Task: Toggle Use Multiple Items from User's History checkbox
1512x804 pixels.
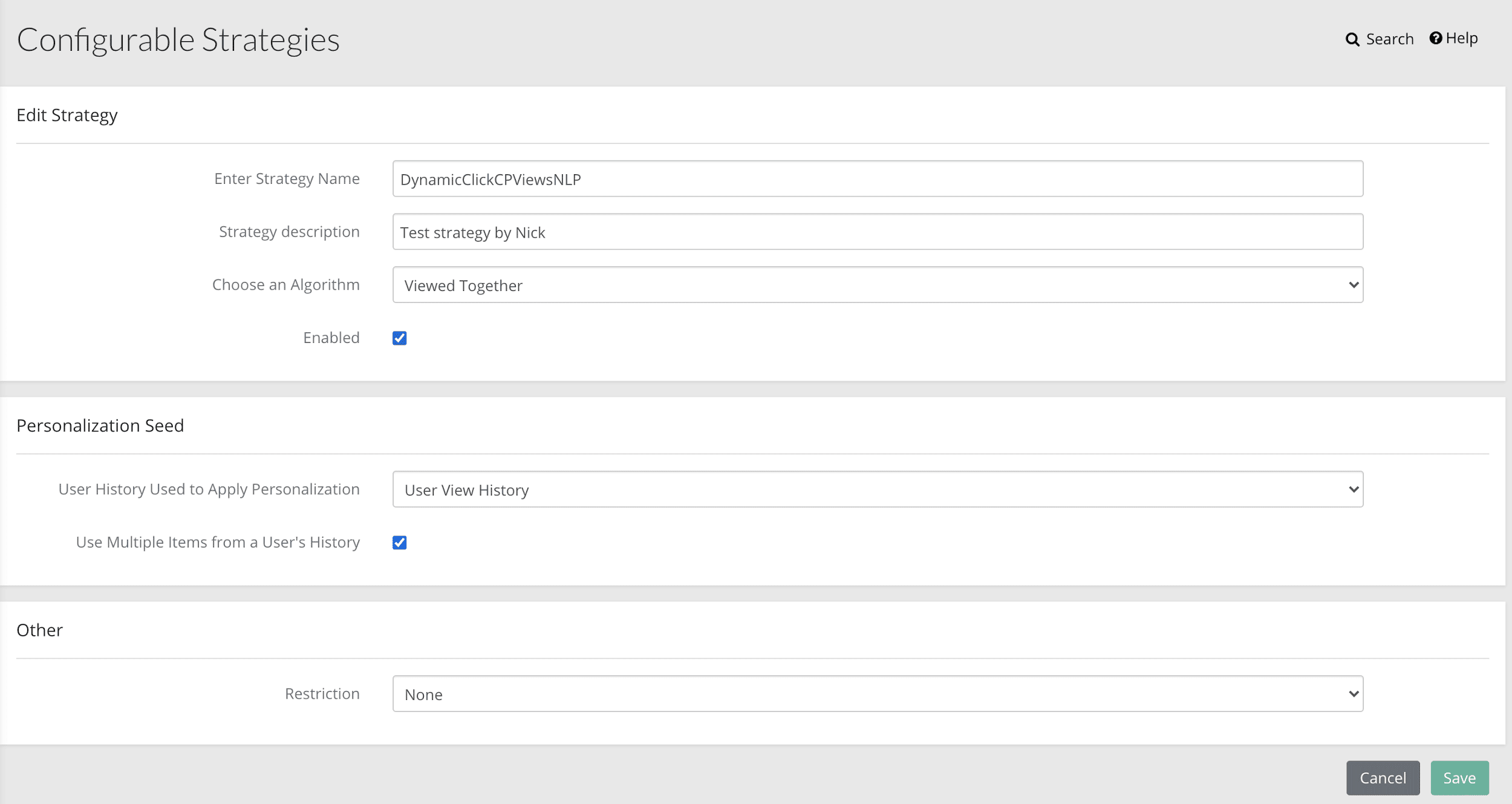Action: tap(400, 542)
